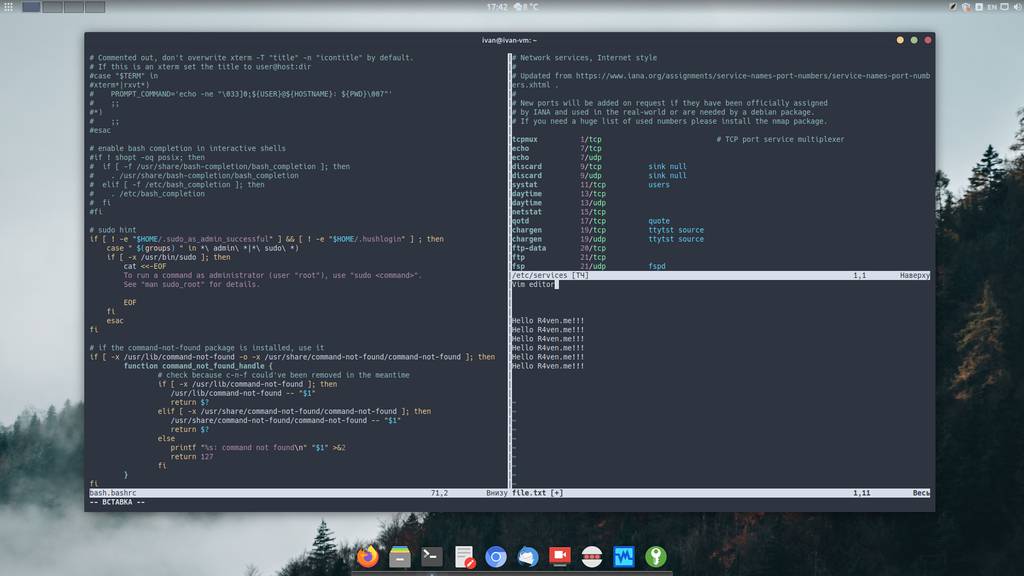Open the system monitor dock icon
Viewport: 1024px width, 576px height.
tap(625, 557)
